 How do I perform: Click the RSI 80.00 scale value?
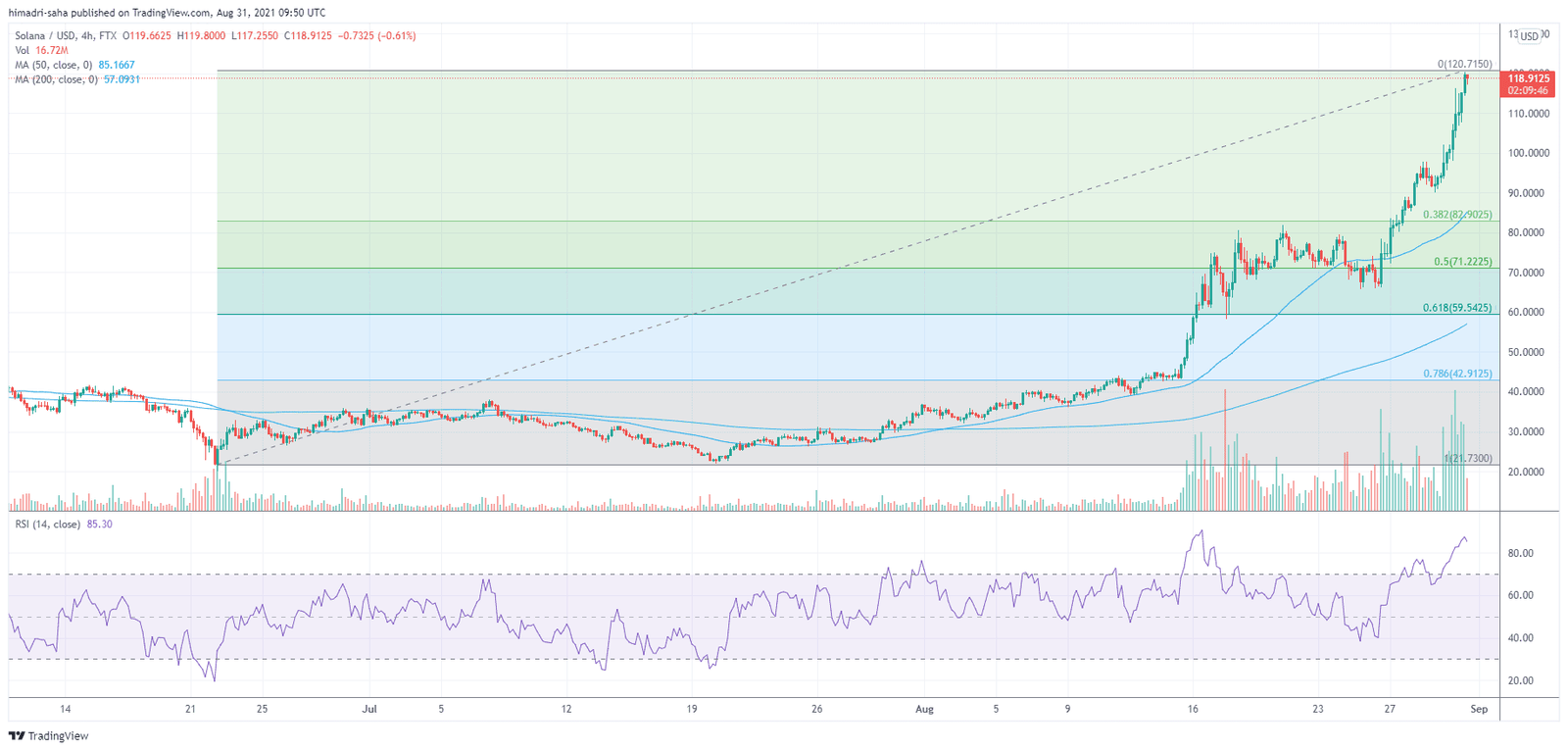click(1521, 553)
